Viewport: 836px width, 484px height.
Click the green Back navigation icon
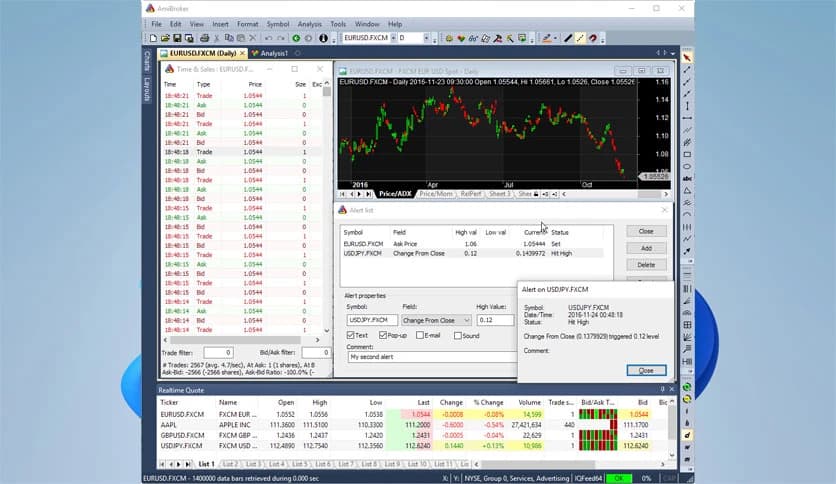[x=296, y=38]
